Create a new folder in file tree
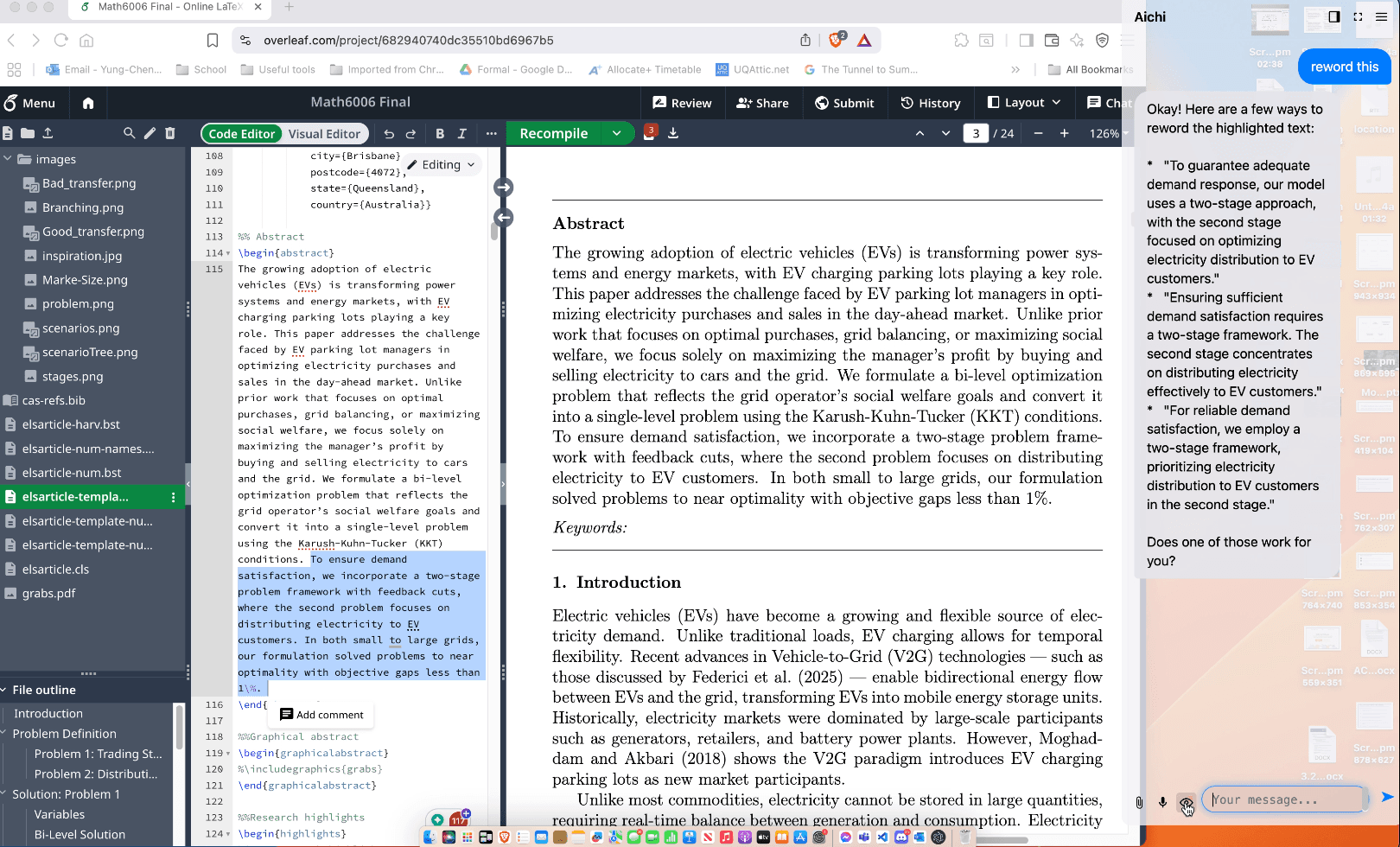The width and height of the screenshot is (1400, 847). [x=28, y=133]
